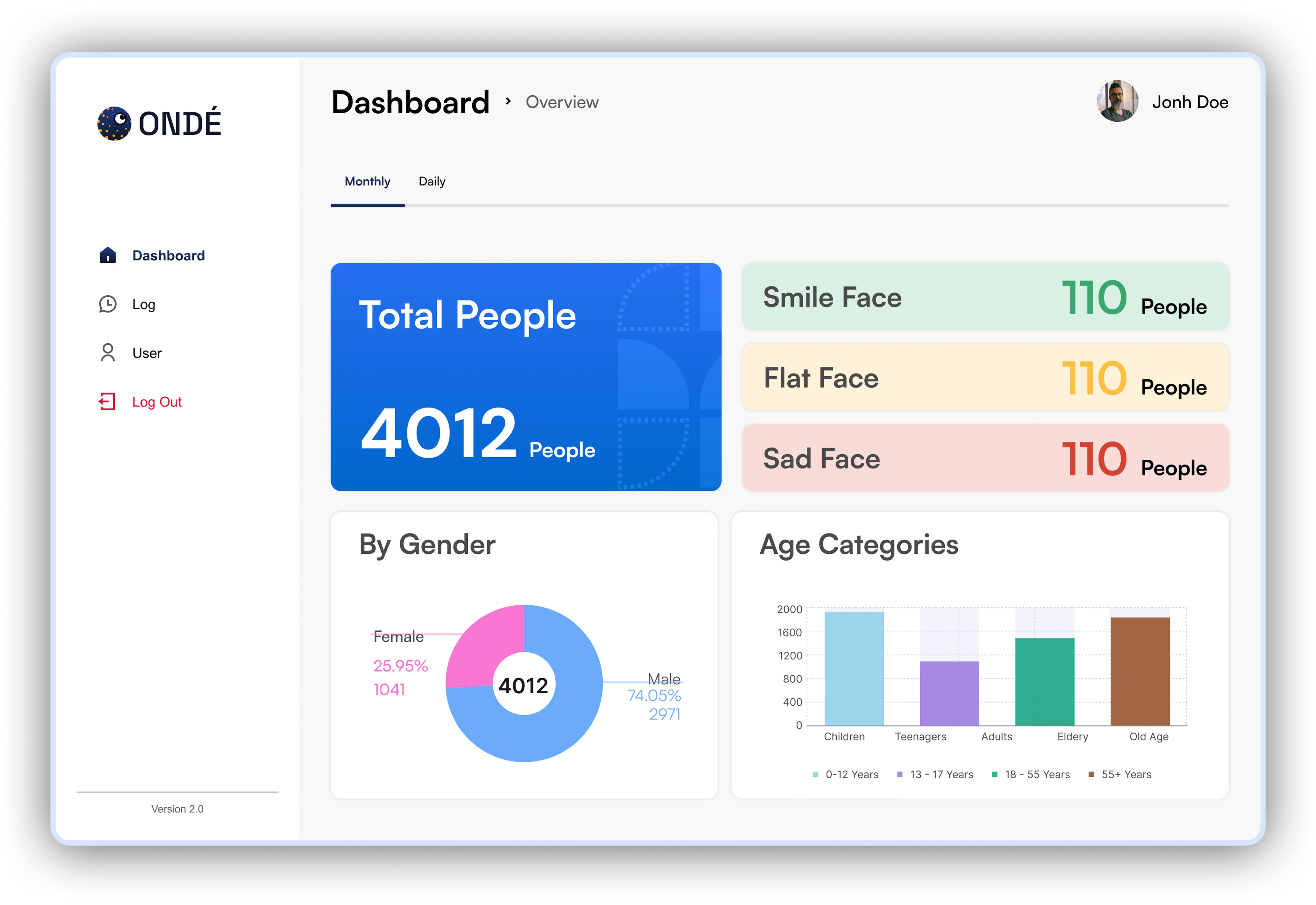The width and height of the screenshot is (1316, 905).
Task: Click the breadcrumb chevron after Dashboard
Action: [508, 101]
